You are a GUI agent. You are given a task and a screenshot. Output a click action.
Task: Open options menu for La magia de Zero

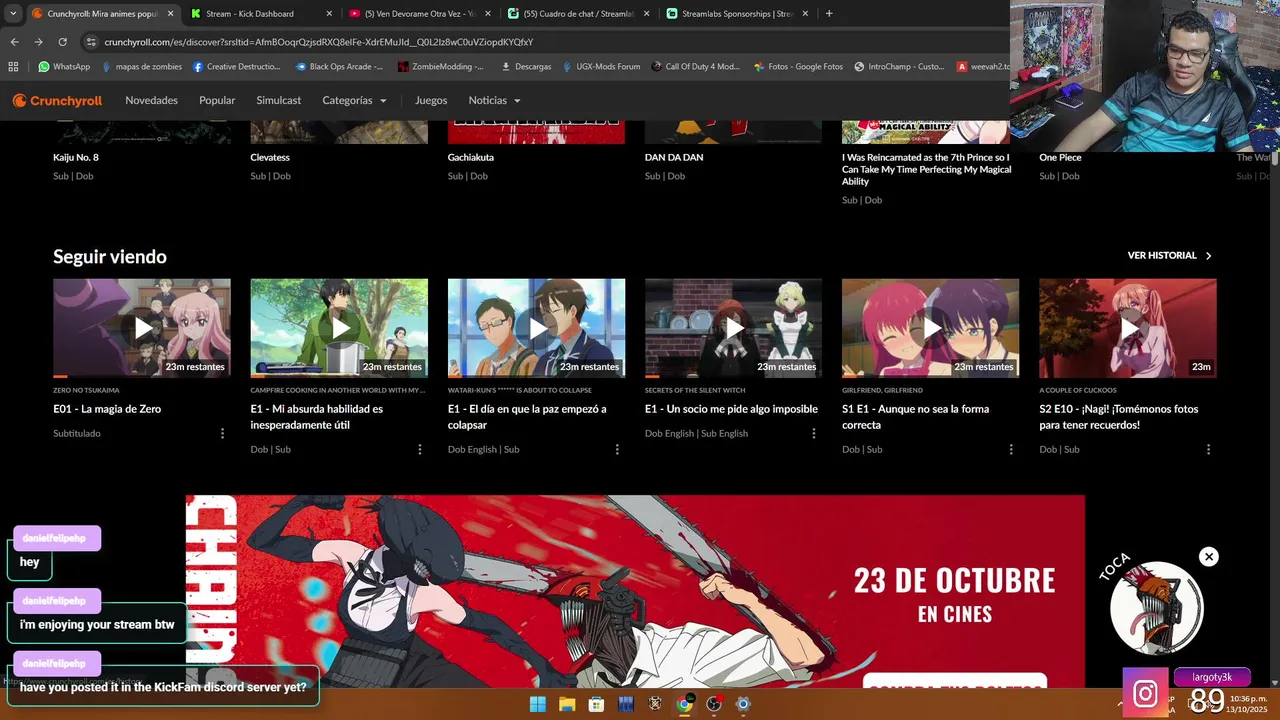[222, 434]
